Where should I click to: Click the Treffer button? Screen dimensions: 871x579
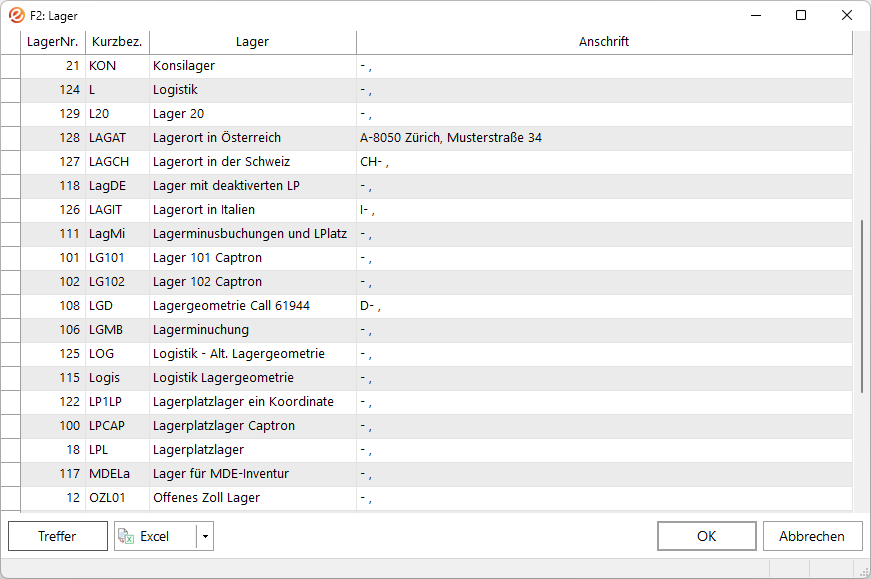(58, 536)
